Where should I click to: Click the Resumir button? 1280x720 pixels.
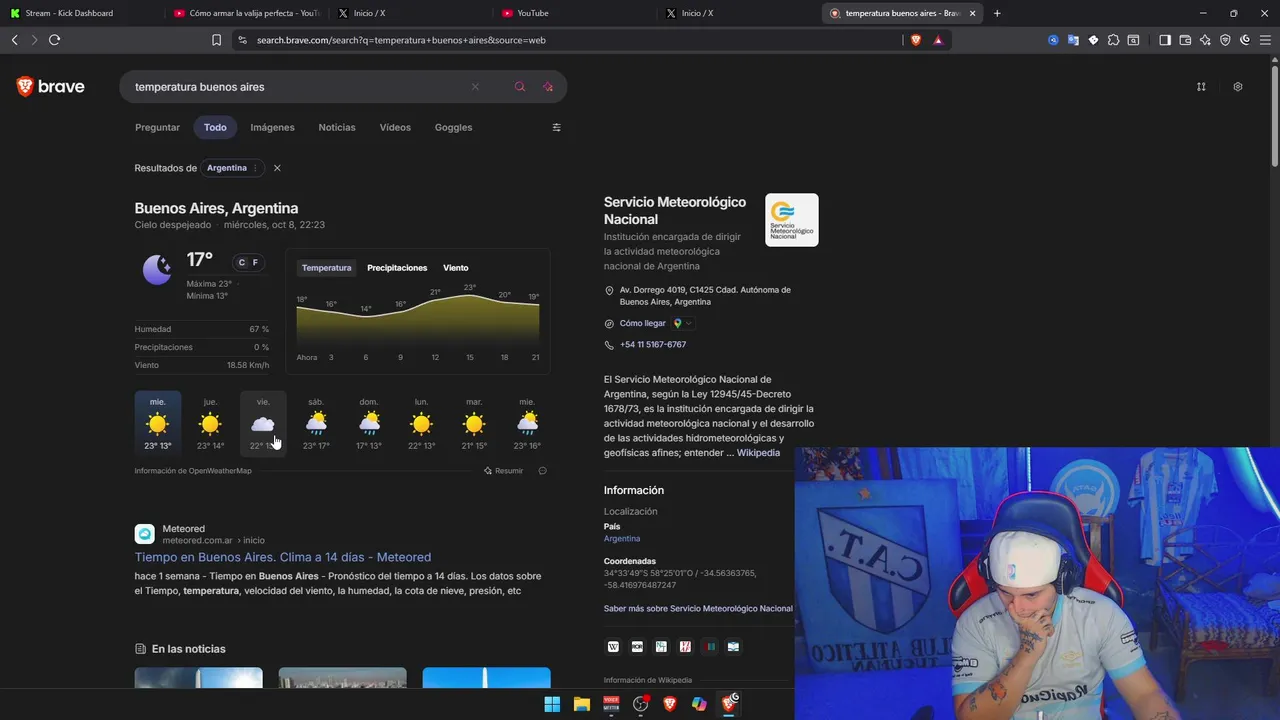pyautogui.click(x=503, y=471)
